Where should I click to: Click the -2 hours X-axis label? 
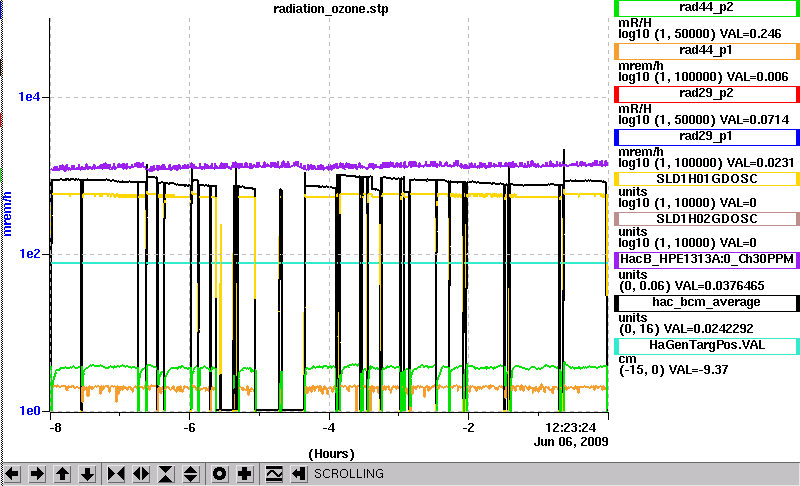click(x=468, y=428)
